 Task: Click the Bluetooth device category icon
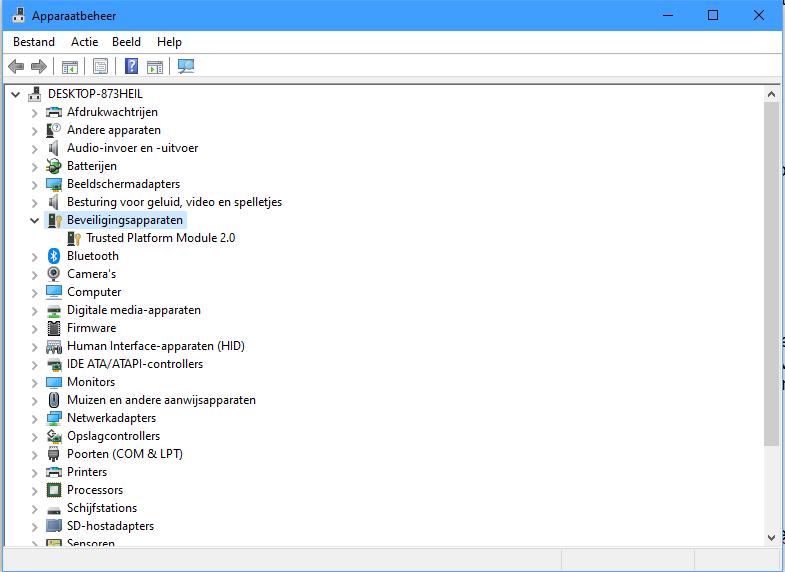click(x=54, y=256)
